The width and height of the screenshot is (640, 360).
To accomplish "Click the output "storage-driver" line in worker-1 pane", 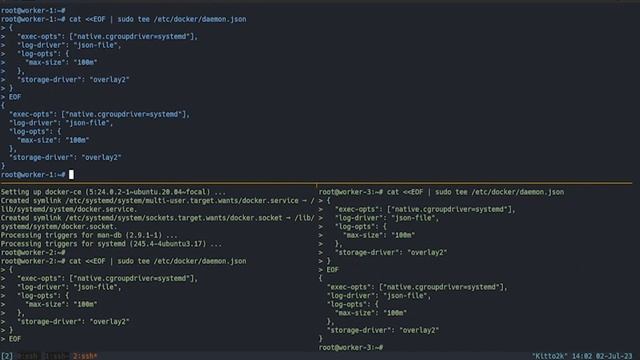I will 65,157.
